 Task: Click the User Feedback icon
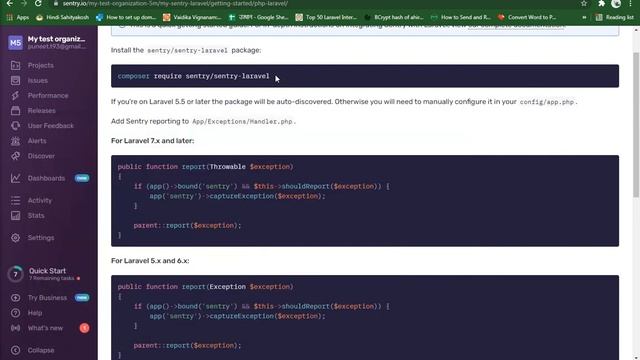click(x=16, y=126)
